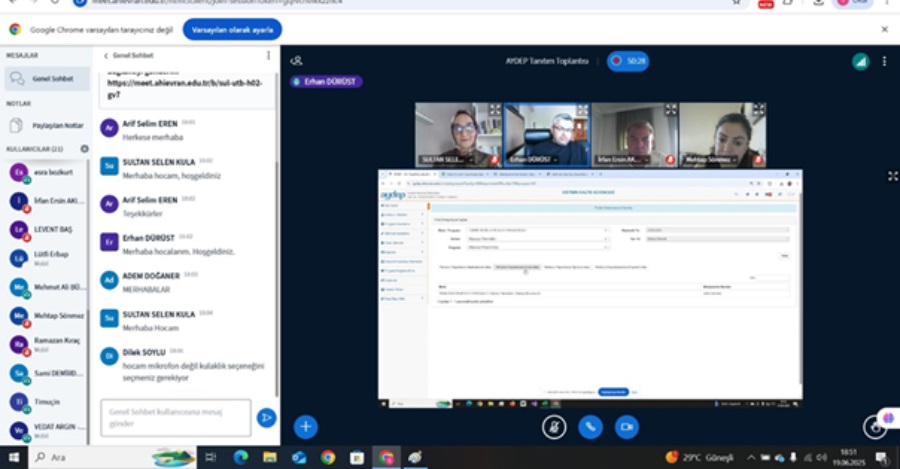Hide the user list panel icon
Screen dimensions: 900x469
[296, 61]
